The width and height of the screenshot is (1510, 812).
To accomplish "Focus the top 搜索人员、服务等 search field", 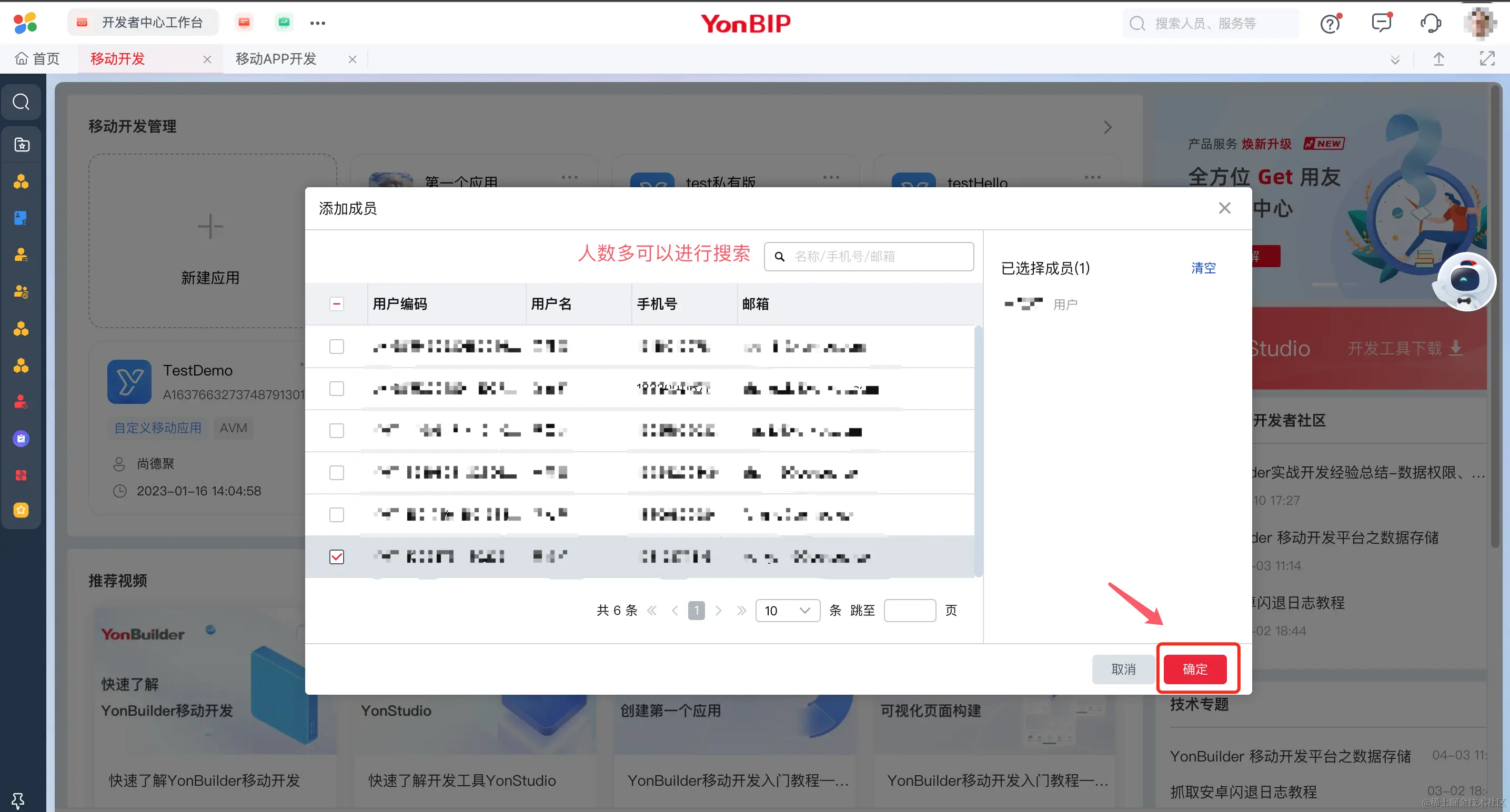I will (x=1211, y=23).
